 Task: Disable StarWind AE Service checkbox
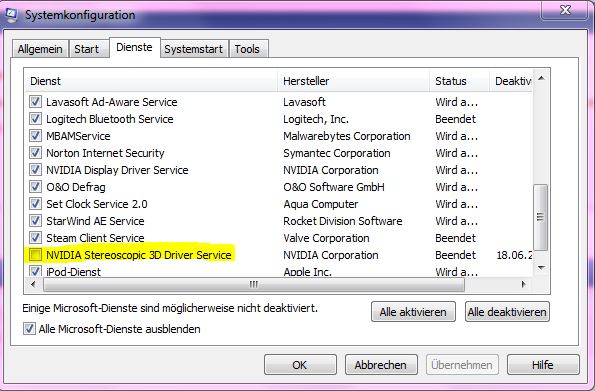[35, 221]
